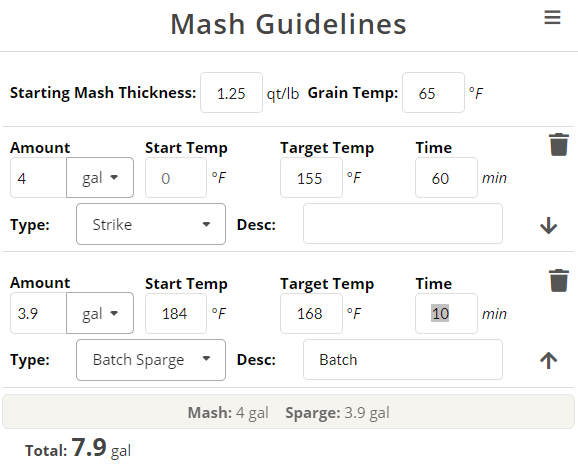Select the Strike amount field showing 4

pos(39,178)
